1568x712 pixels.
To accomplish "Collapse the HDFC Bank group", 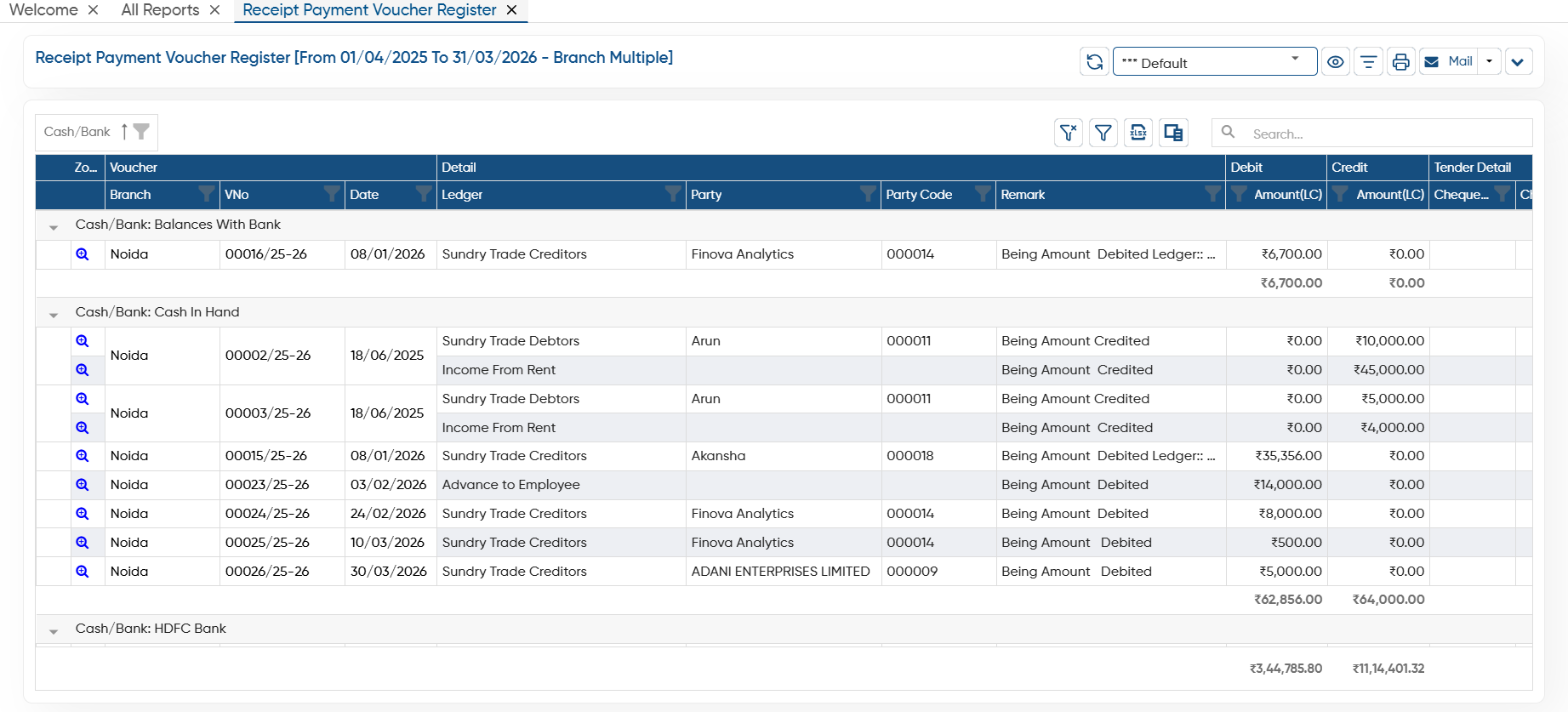I will coord(54,630).
